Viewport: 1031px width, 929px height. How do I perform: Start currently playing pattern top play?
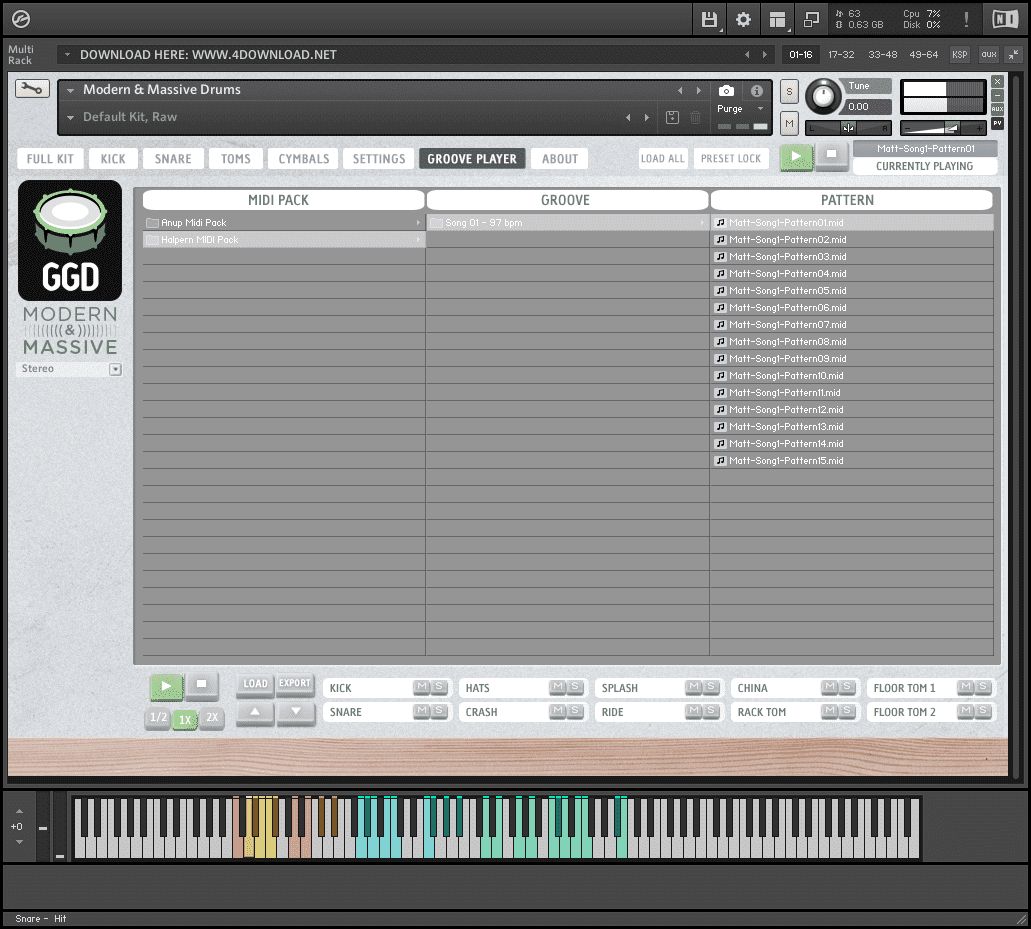(x=796, y=157)
